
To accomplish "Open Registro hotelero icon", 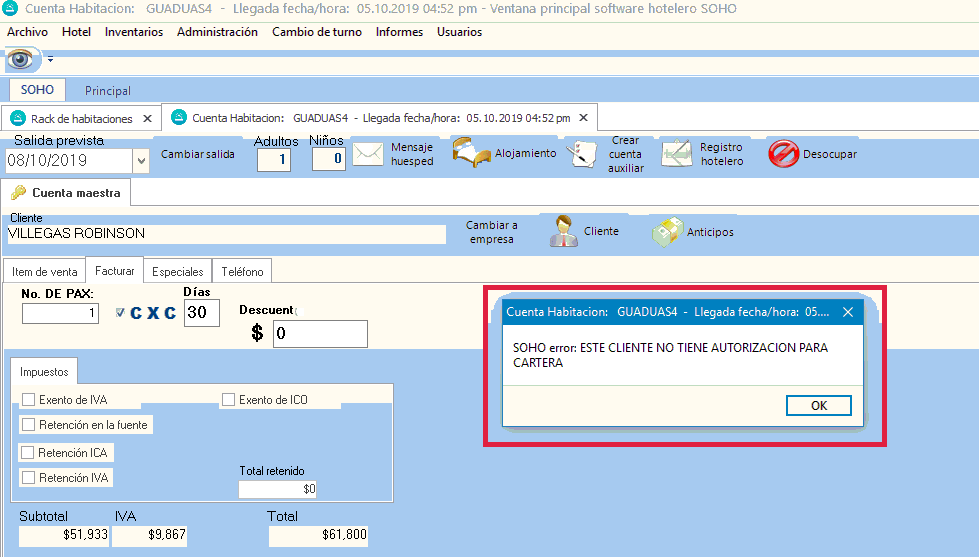I will (677, 154).
